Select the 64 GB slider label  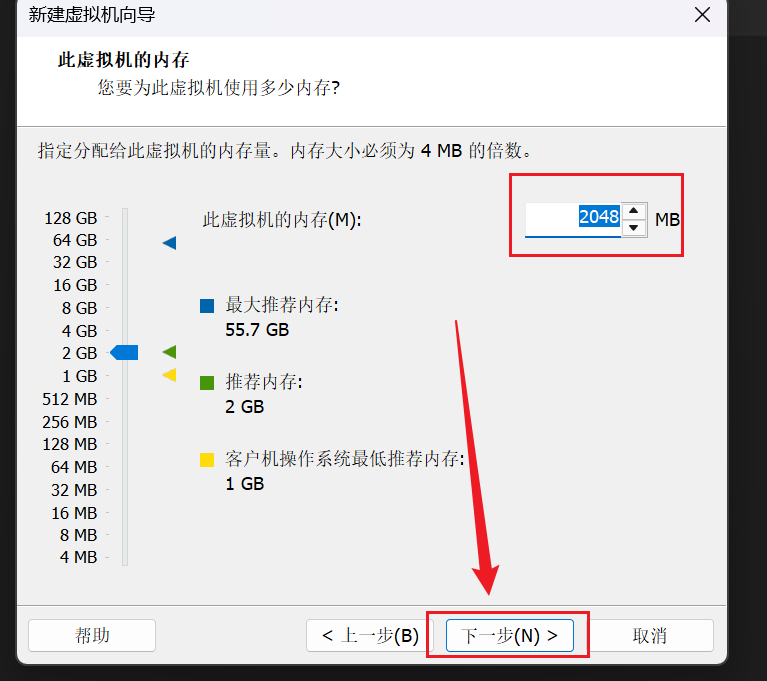(75, 240)
